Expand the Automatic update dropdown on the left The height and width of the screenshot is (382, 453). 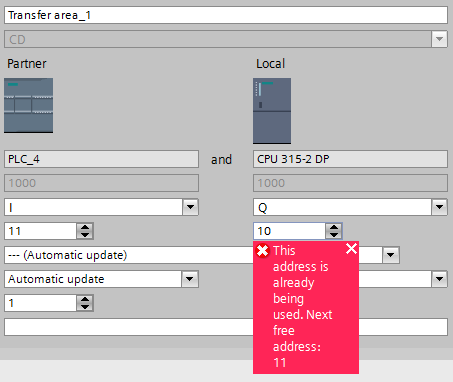(x=190, y=279)
